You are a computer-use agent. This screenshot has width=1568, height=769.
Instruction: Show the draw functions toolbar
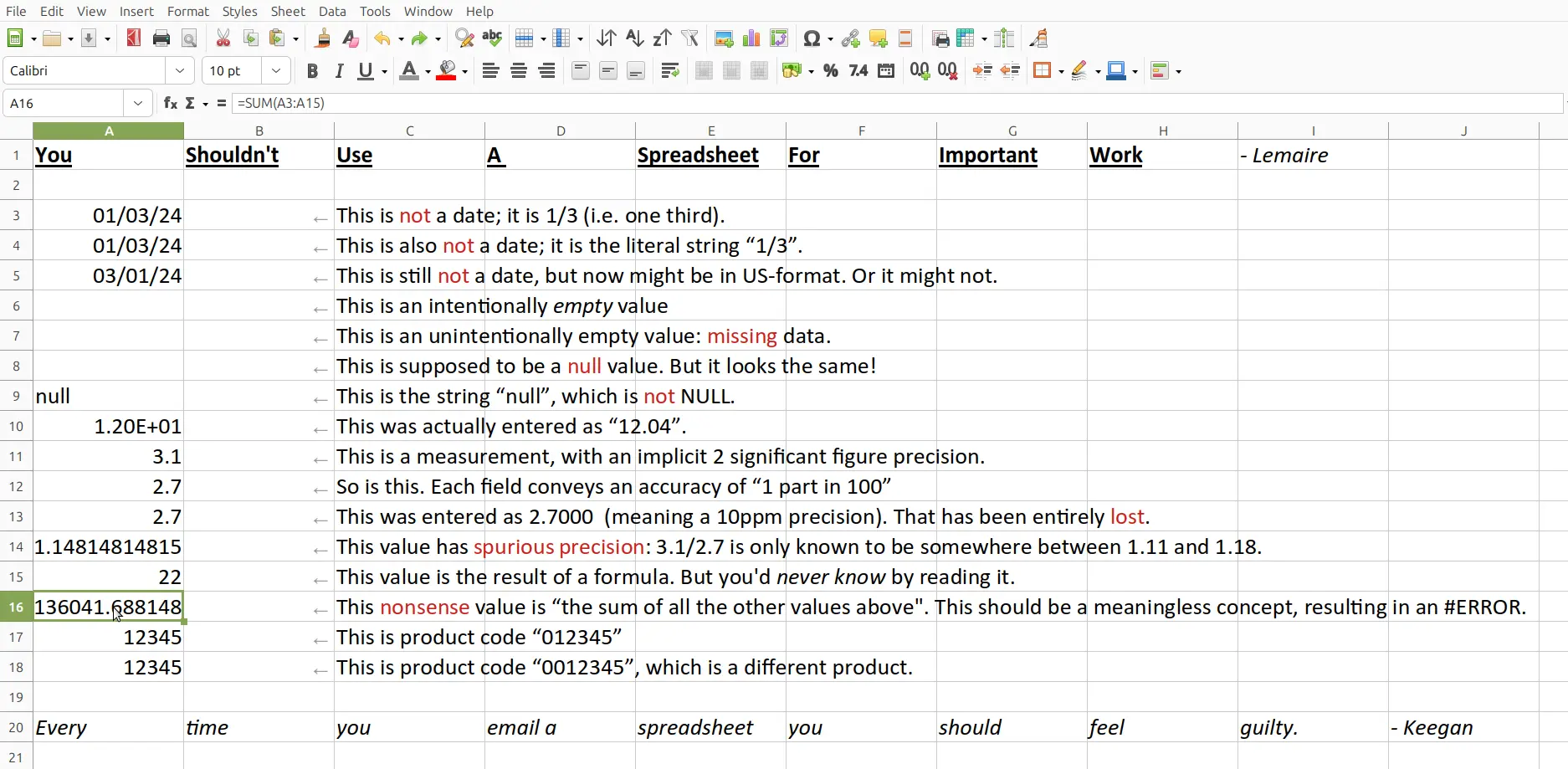click(1040, 38)
